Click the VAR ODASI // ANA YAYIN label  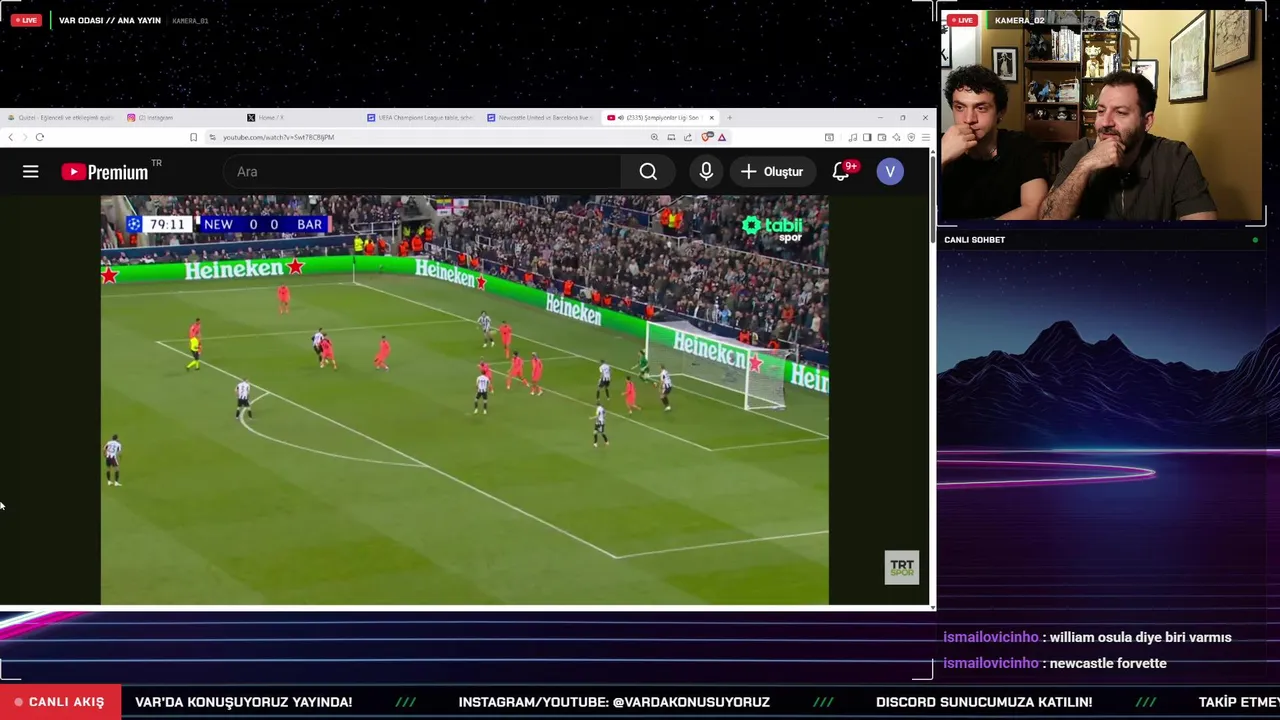(x=110, y=20)
